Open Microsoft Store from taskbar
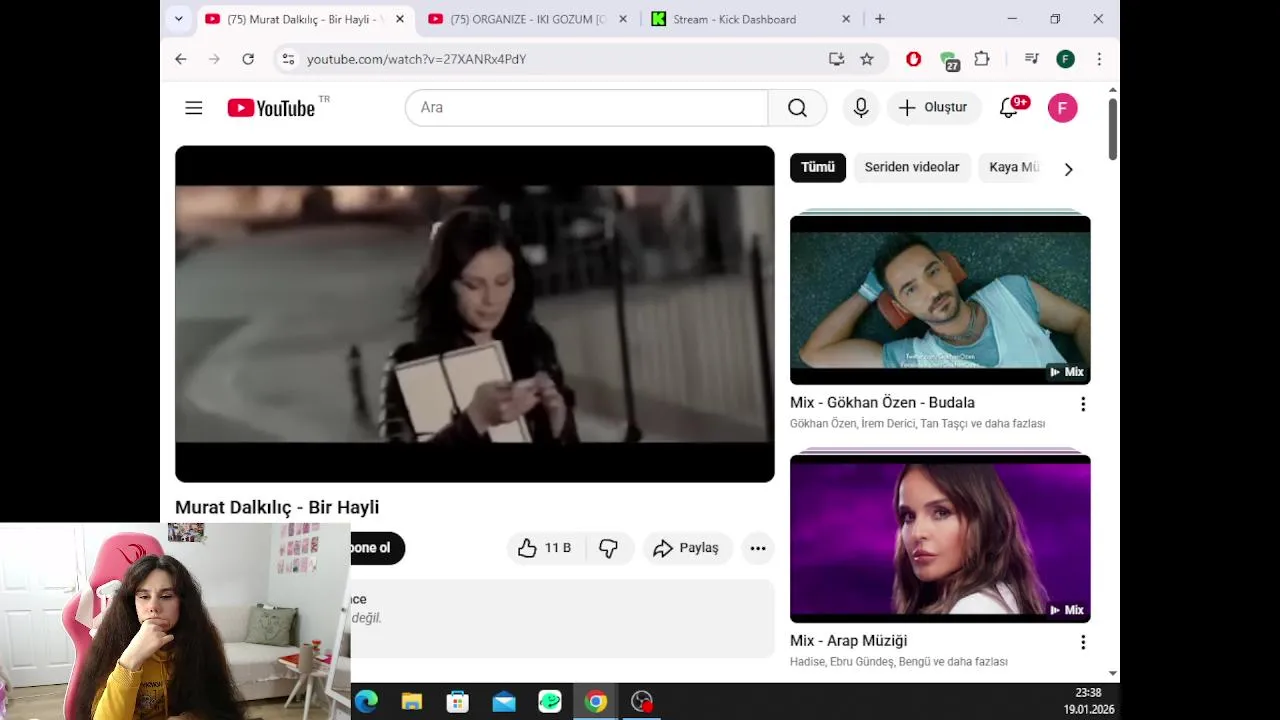The width and height of the screenshot is (1280, 720). coord(458,702)
